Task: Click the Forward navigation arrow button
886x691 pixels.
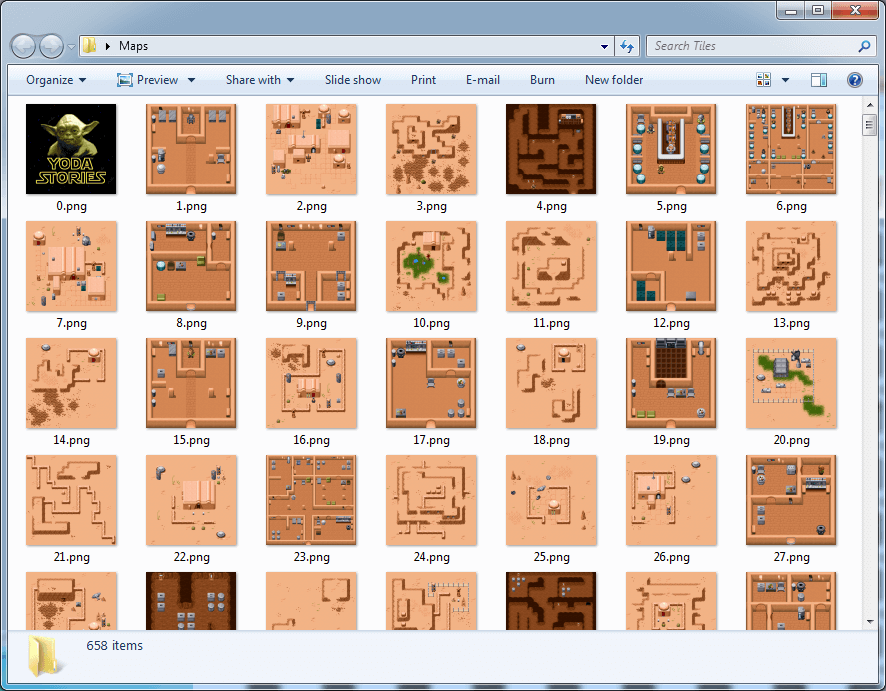Action: point(51,46)
